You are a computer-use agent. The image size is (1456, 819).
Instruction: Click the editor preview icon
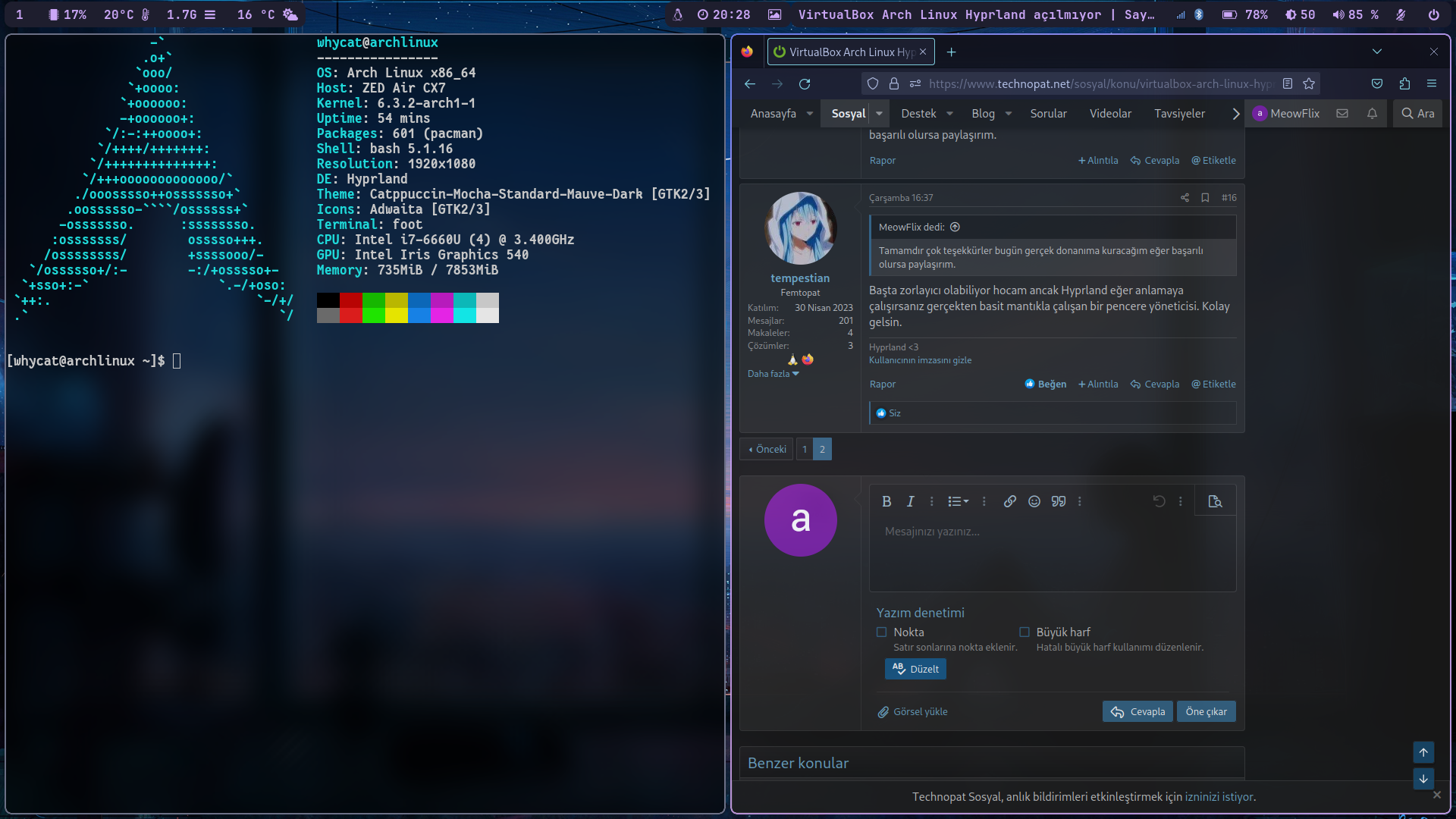[1215, 501]
